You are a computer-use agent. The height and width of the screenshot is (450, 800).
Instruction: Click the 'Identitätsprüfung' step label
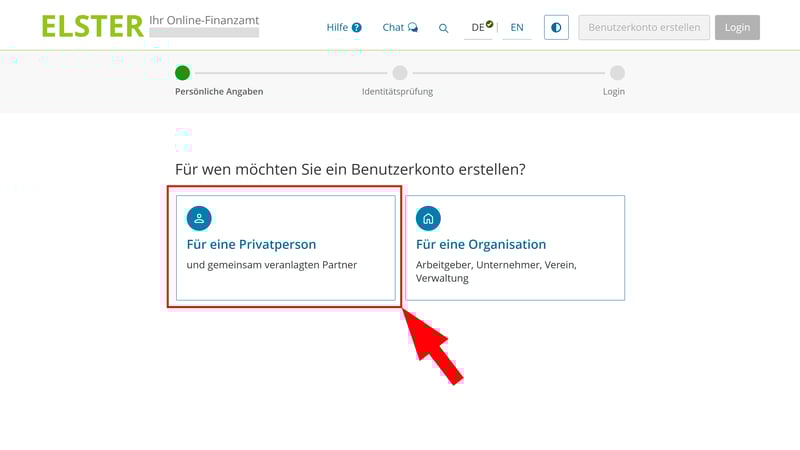(x=397, y=92)
